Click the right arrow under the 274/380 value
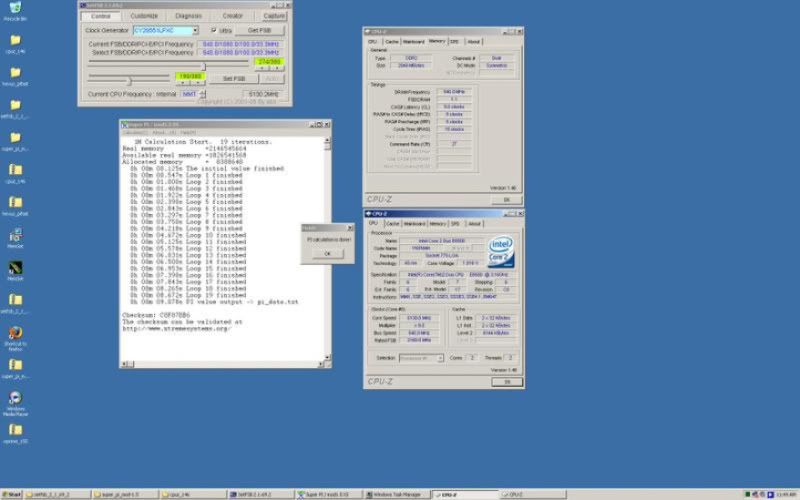Viewport: 800px width, 500px height. click(x=277, y=68)
